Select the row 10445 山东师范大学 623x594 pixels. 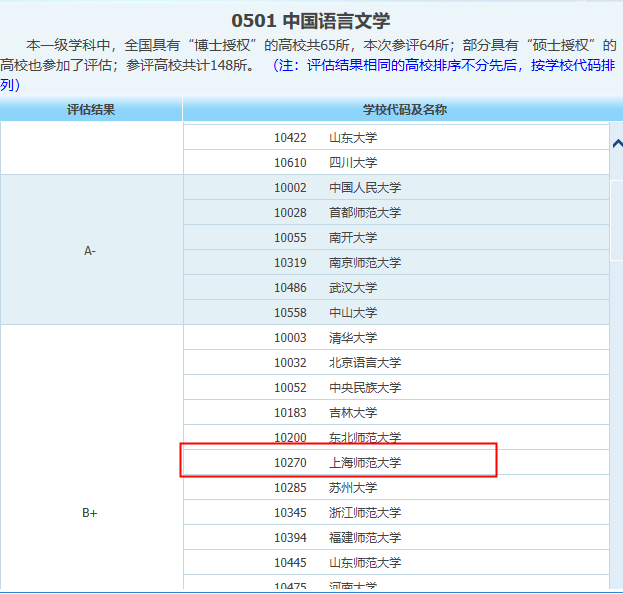click(396, 563)
